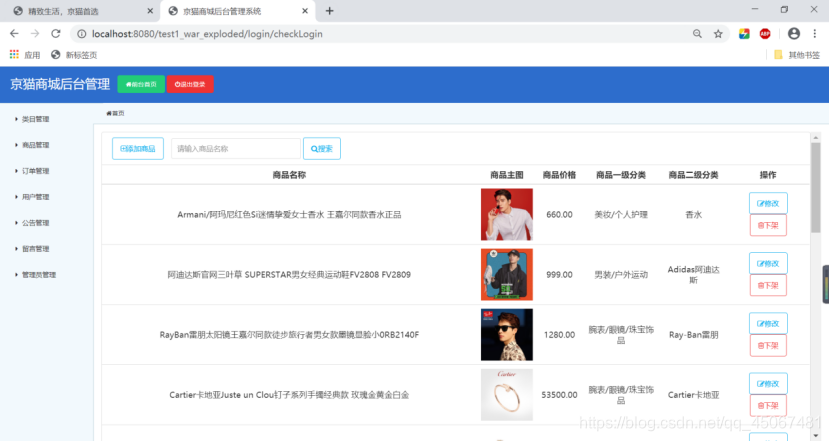Close the 京猫商城后台管理系统 tab
The image size is (830, 441).
pyautogui.click(x=305, y=11)
